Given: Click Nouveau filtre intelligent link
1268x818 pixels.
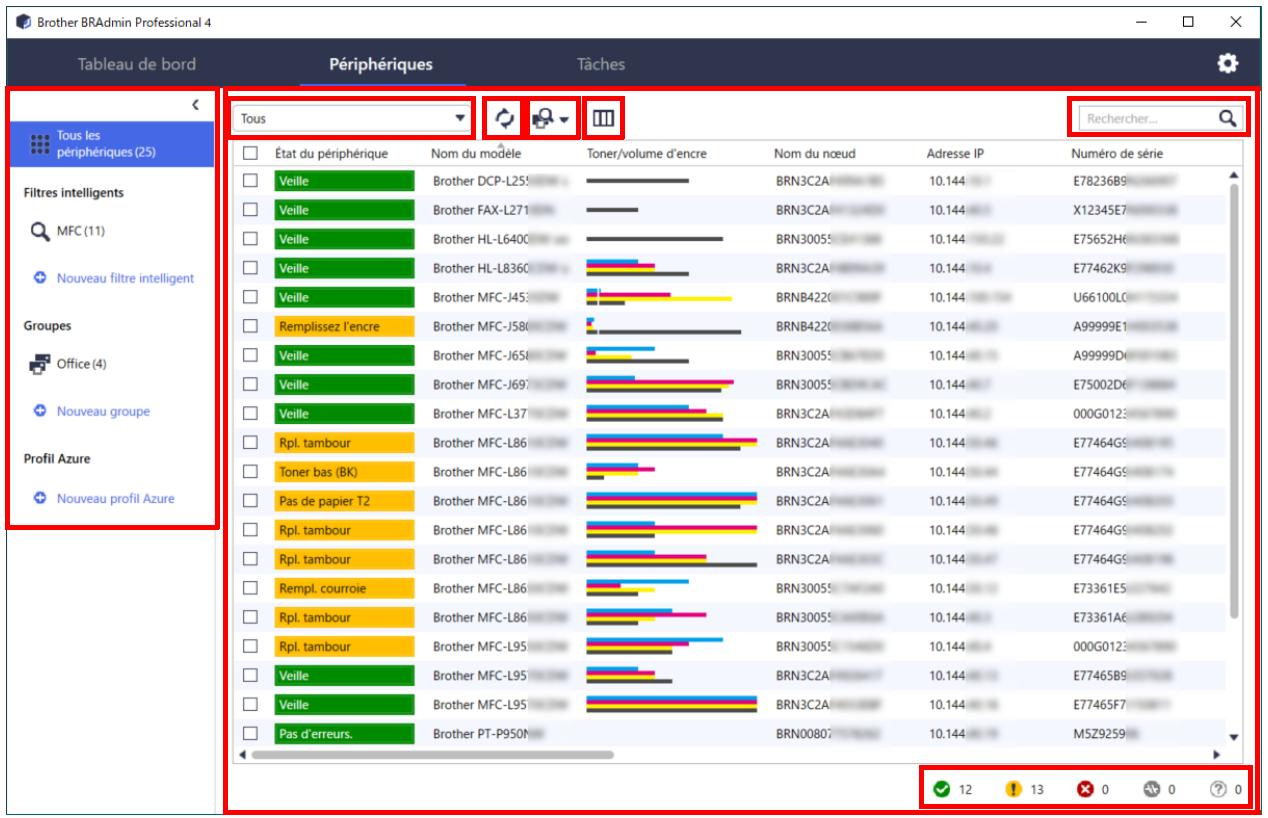Looking at the screenshot, I should (125, 278).
